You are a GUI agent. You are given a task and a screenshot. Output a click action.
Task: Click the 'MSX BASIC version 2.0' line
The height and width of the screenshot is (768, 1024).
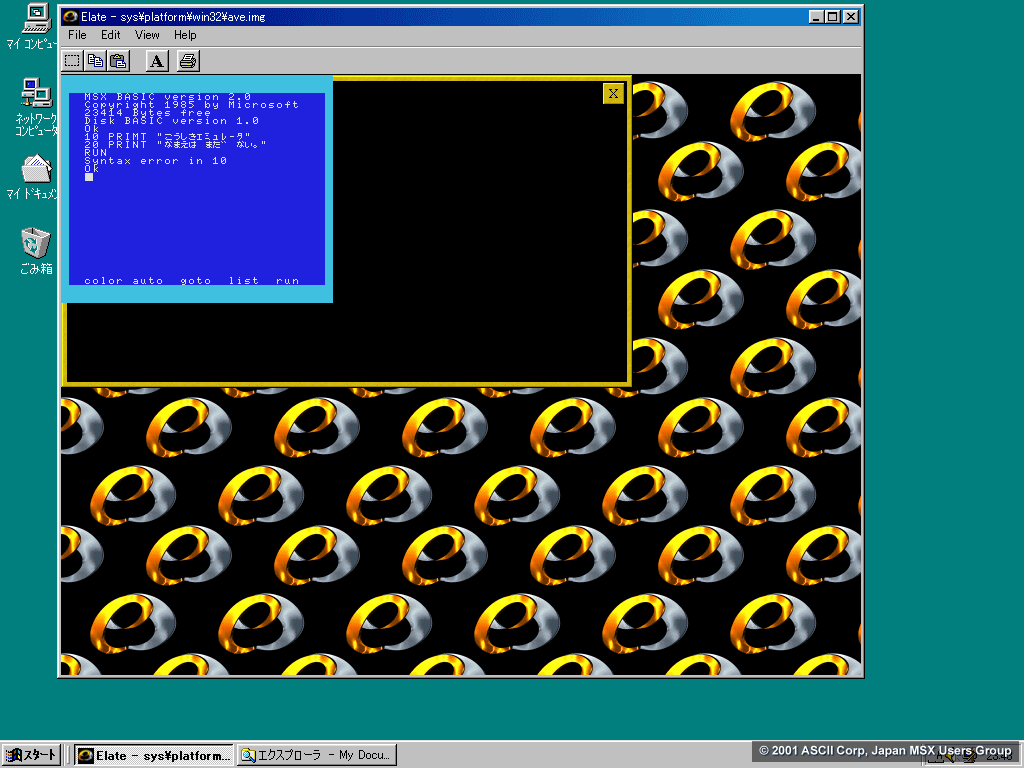pyautogui.click(x=167, y=97)
